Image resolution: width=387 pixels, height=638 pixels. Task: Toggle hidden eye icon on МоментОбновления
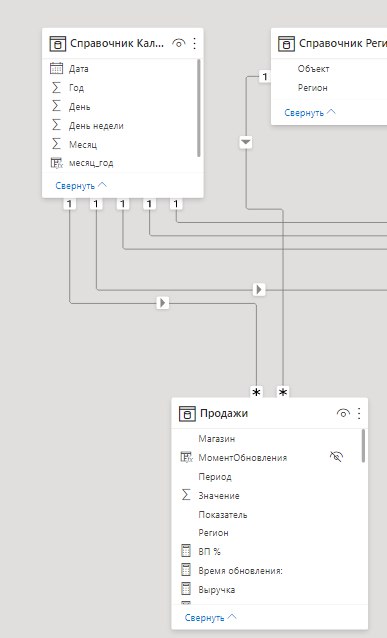pyautogui.click(x=336, y=457)
